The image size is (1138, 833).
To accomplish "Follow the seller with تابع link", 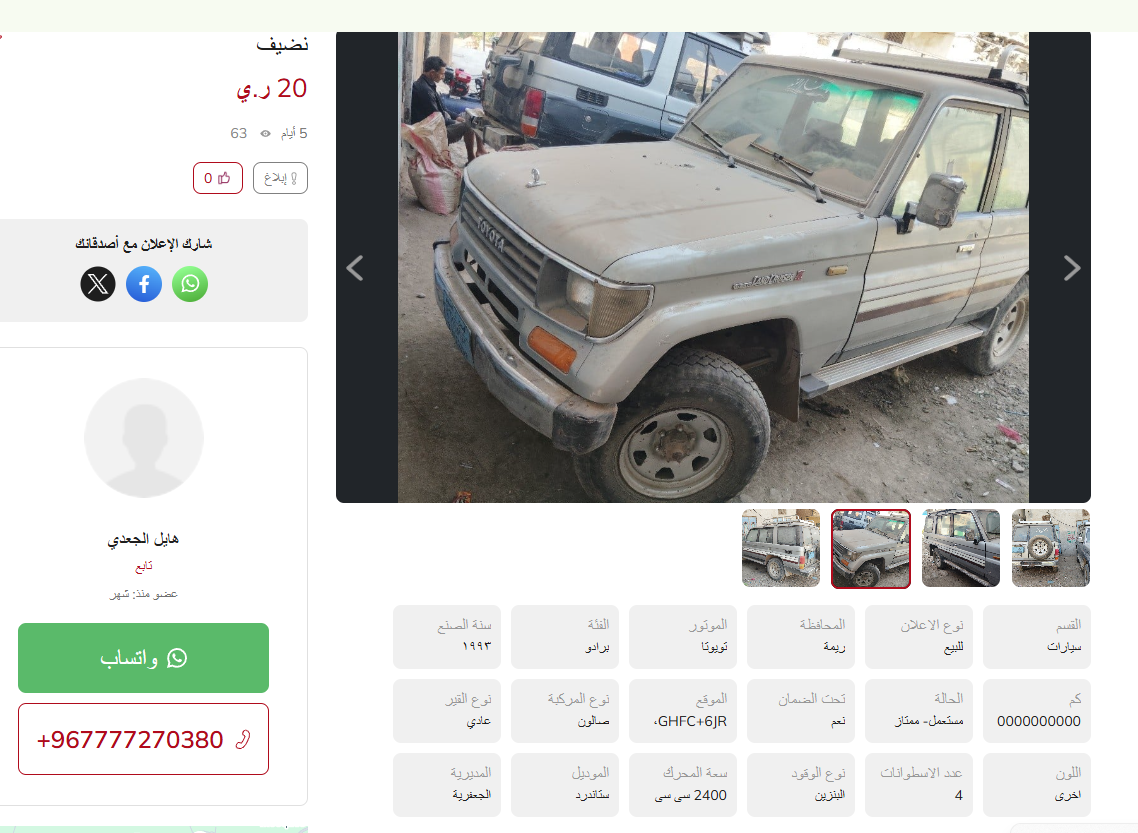I will pyautogui.click(x=144, y=566).
